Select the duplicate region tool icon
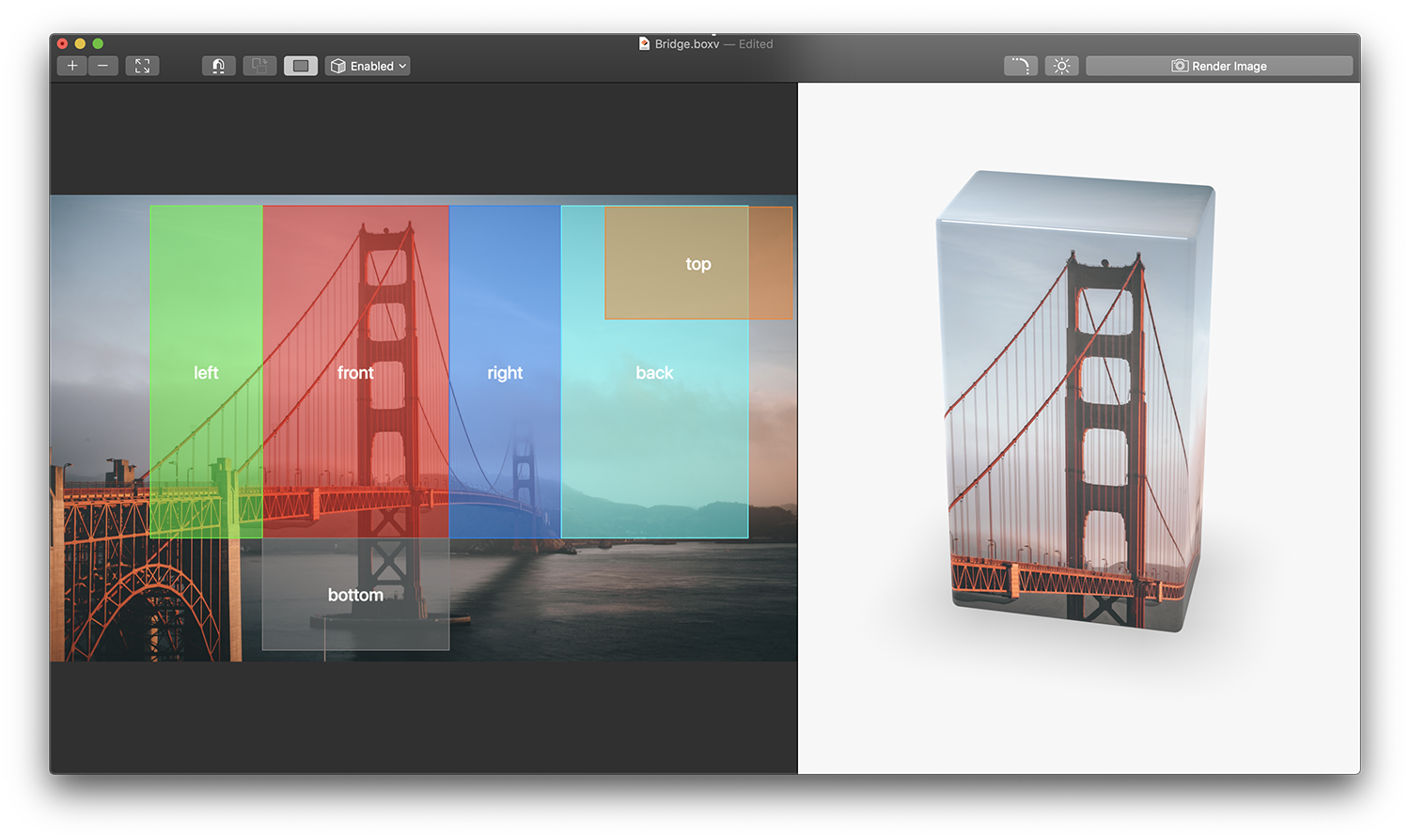 click(259, 66)
